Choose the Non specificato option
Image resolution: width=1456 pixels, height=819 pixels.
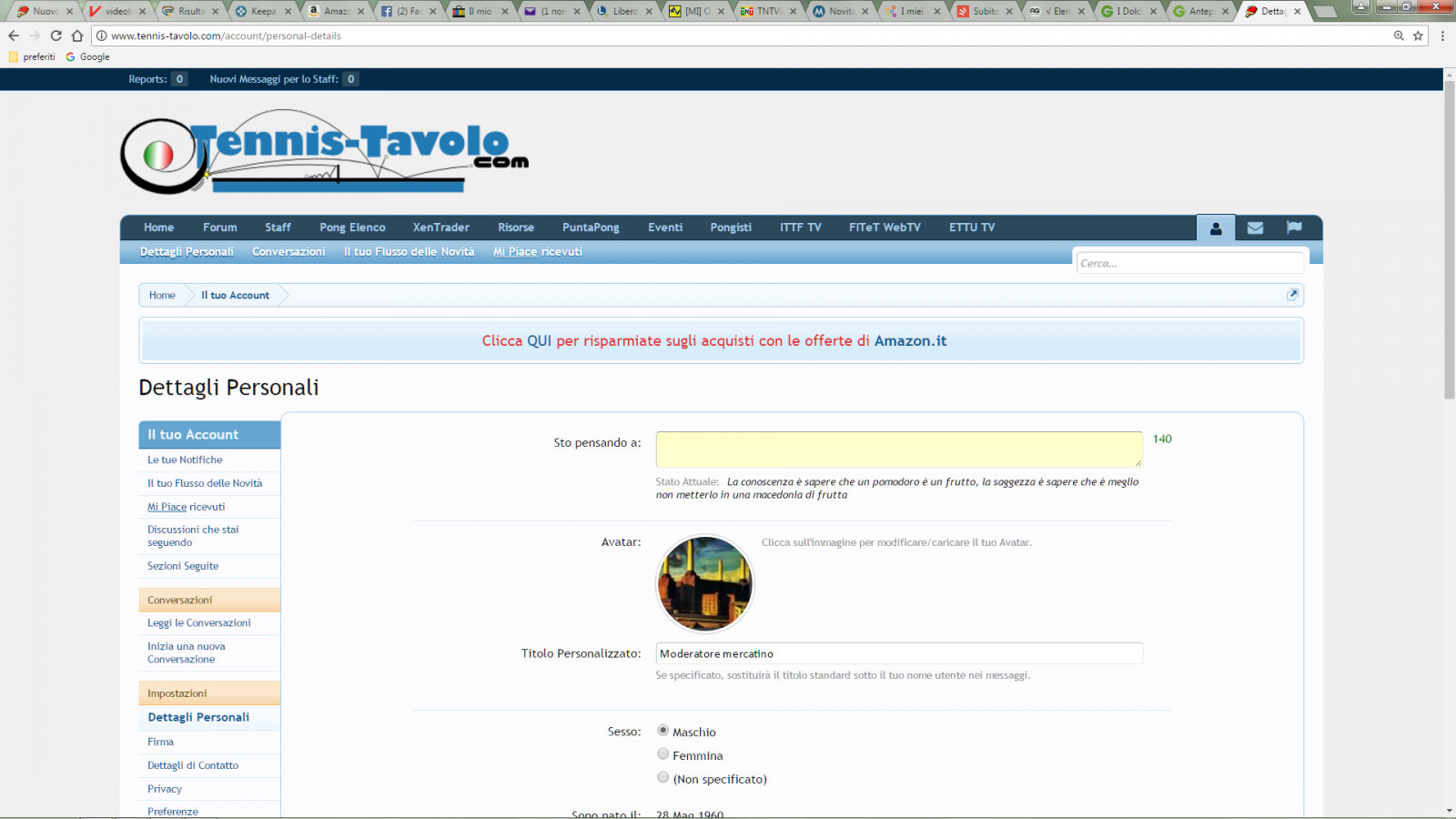click(x=663, y=778)
